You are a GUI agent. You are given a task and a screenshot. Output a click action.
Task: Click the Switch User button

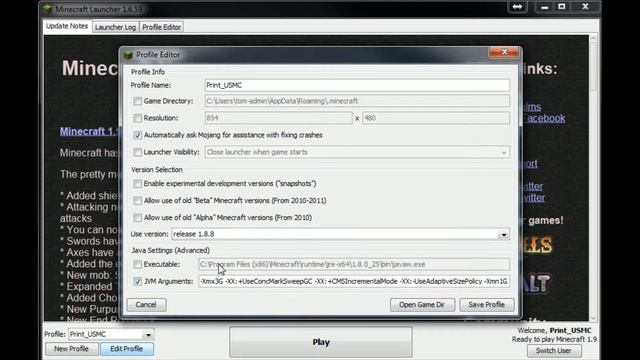[553, 350]
